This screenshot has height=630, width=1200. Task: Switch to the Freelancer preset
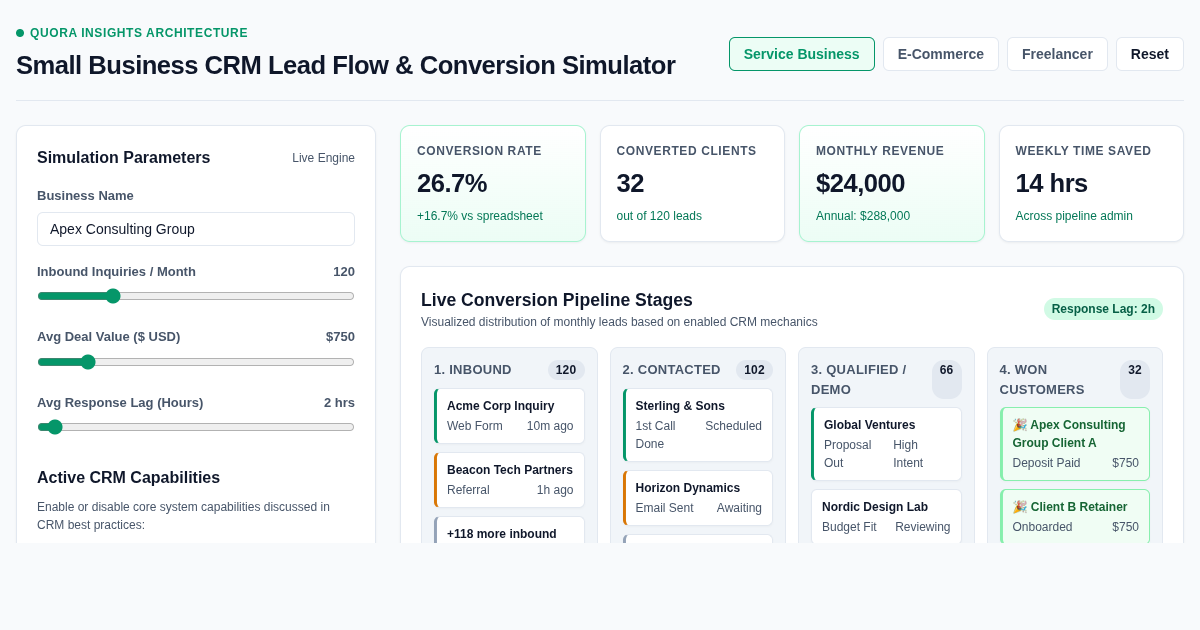click(x=1057, y=54)
